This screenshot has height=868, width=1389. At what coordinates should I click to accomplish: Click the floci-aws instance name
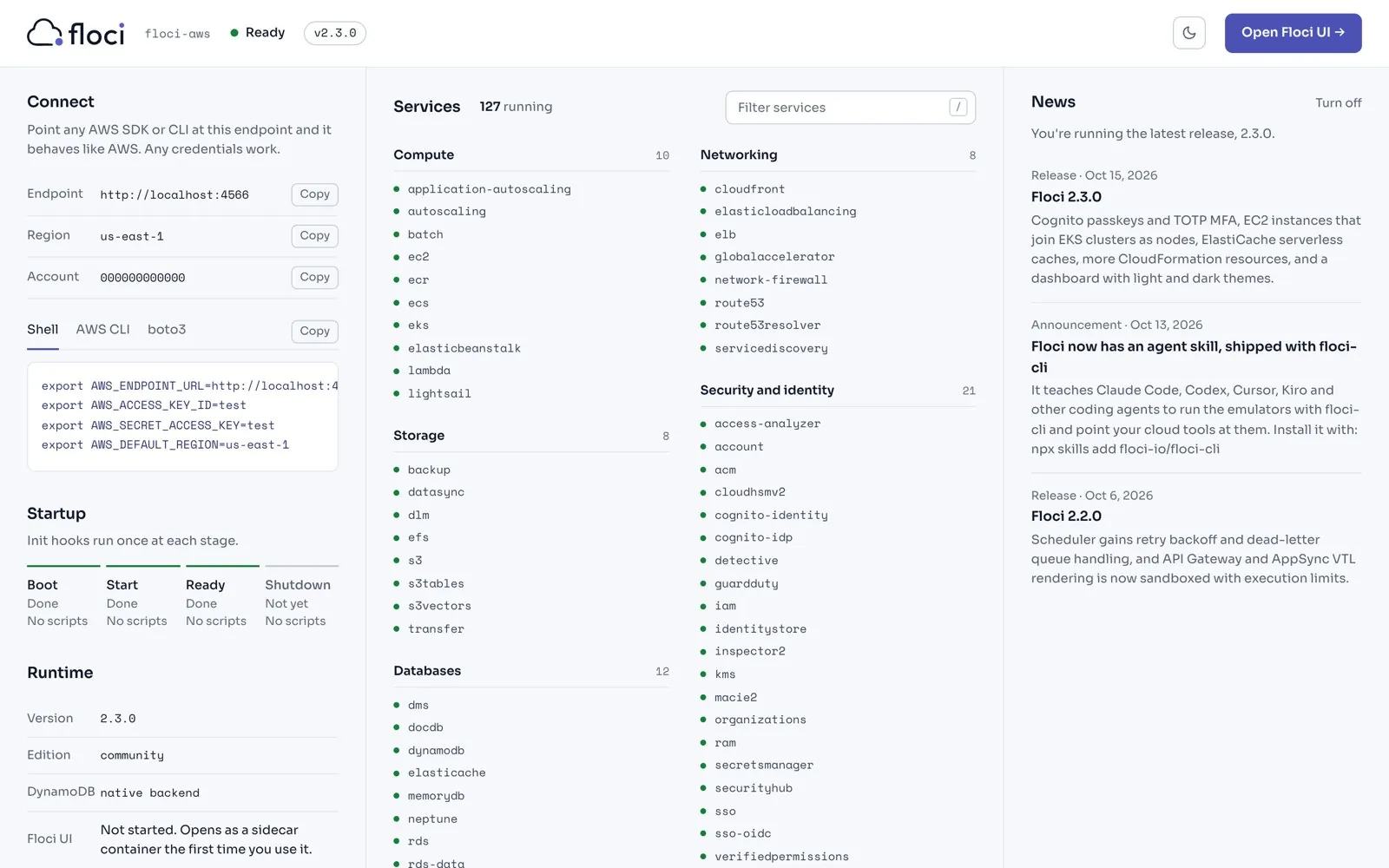177,34
